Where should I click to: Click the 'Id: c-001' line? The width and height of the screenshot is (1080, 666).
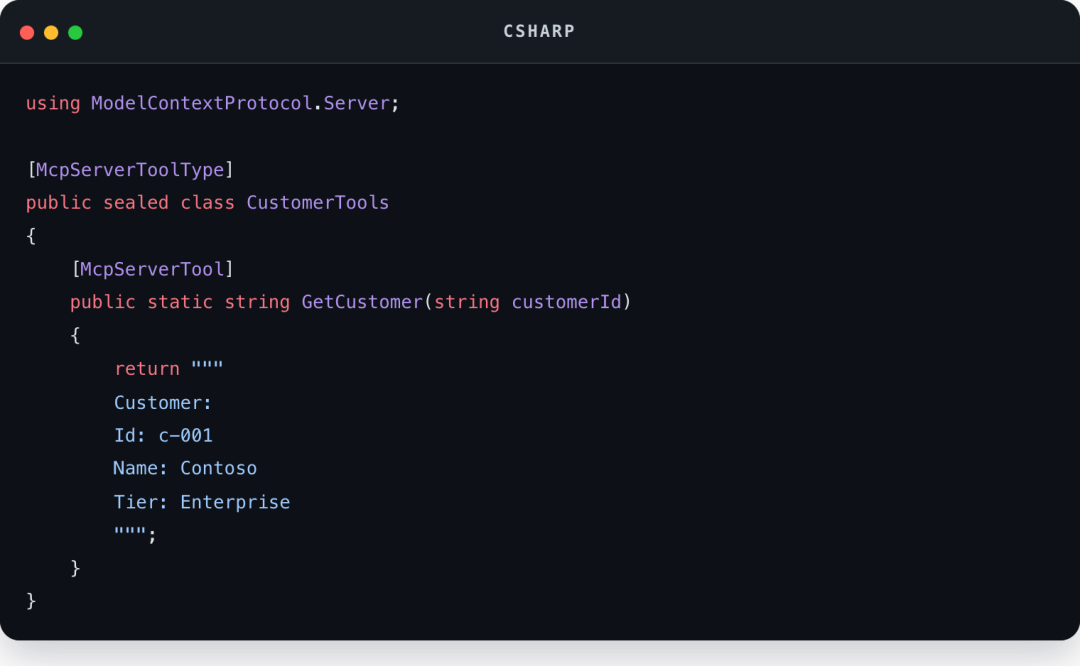(x=163, y=435)
